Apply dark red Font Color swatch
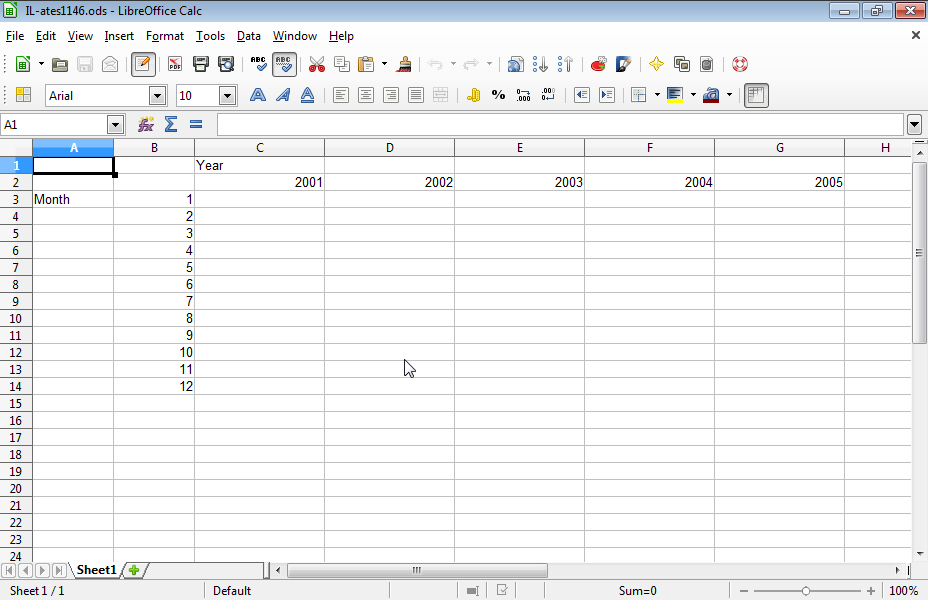This screenshot has width=928, height=600. 711,95
